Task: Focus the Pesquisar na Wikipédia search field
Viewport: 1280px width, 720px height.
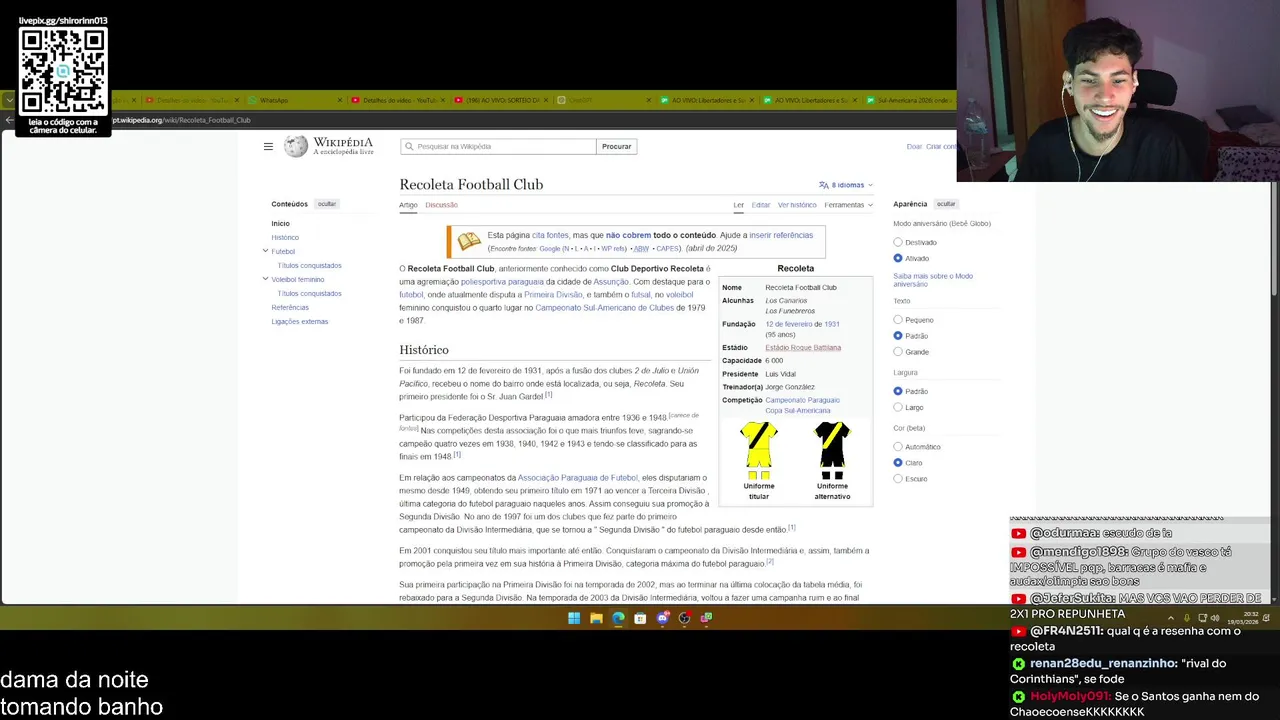Action: coord(498,146)
